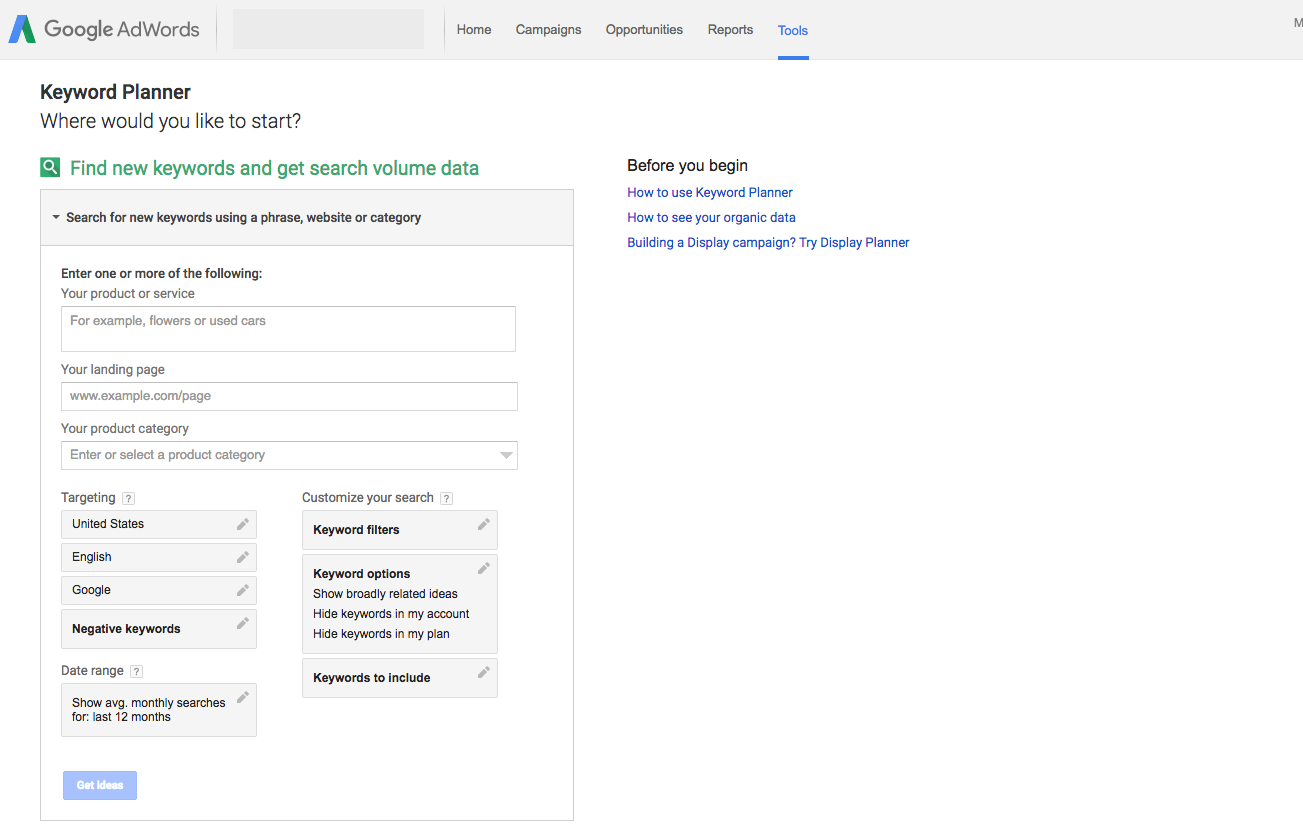Click pencil icon in the Google network row

pos(242,590)
